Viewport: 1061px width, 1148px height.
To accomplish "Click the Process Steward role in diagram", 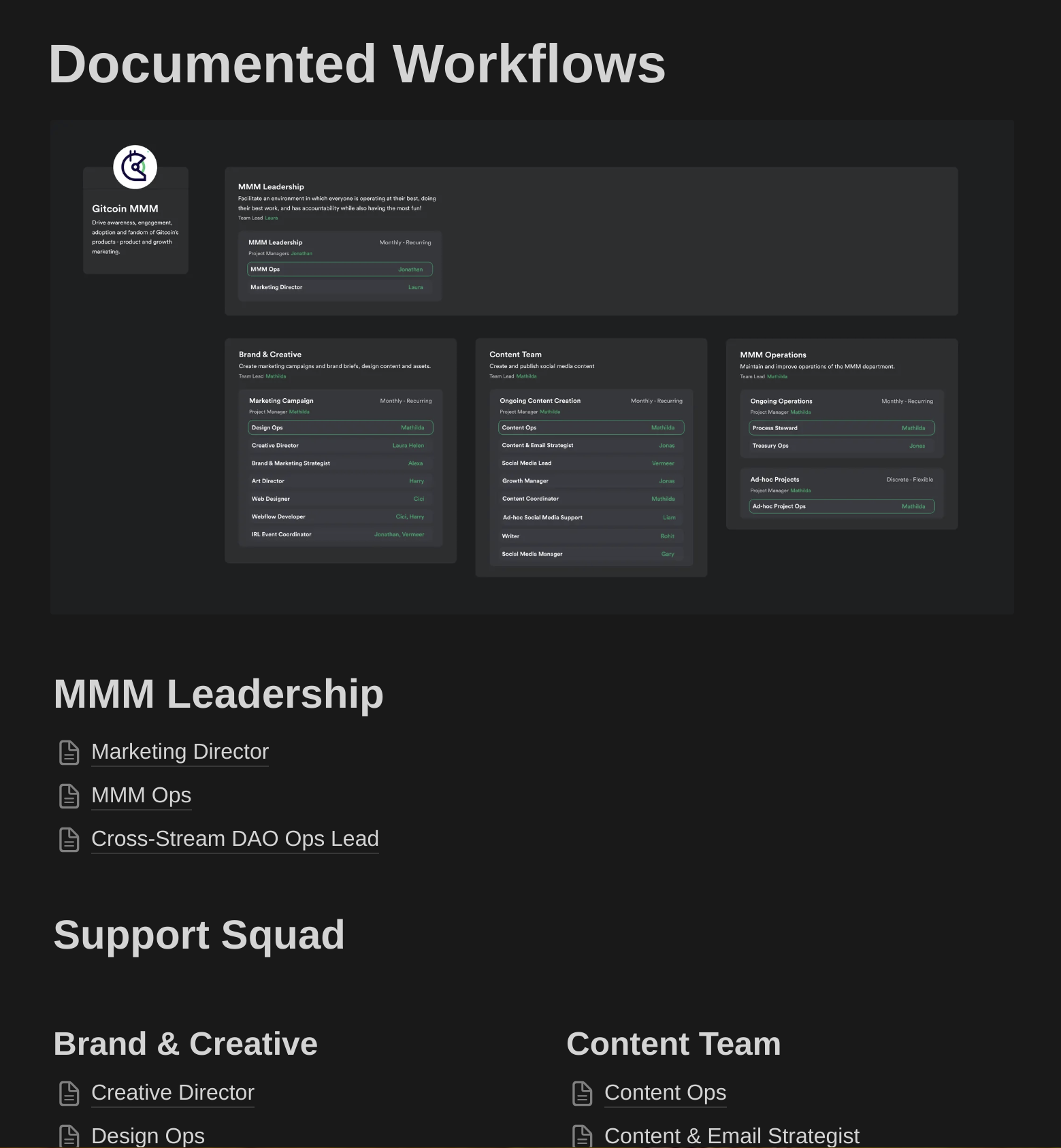I will (x=841, y=428).
